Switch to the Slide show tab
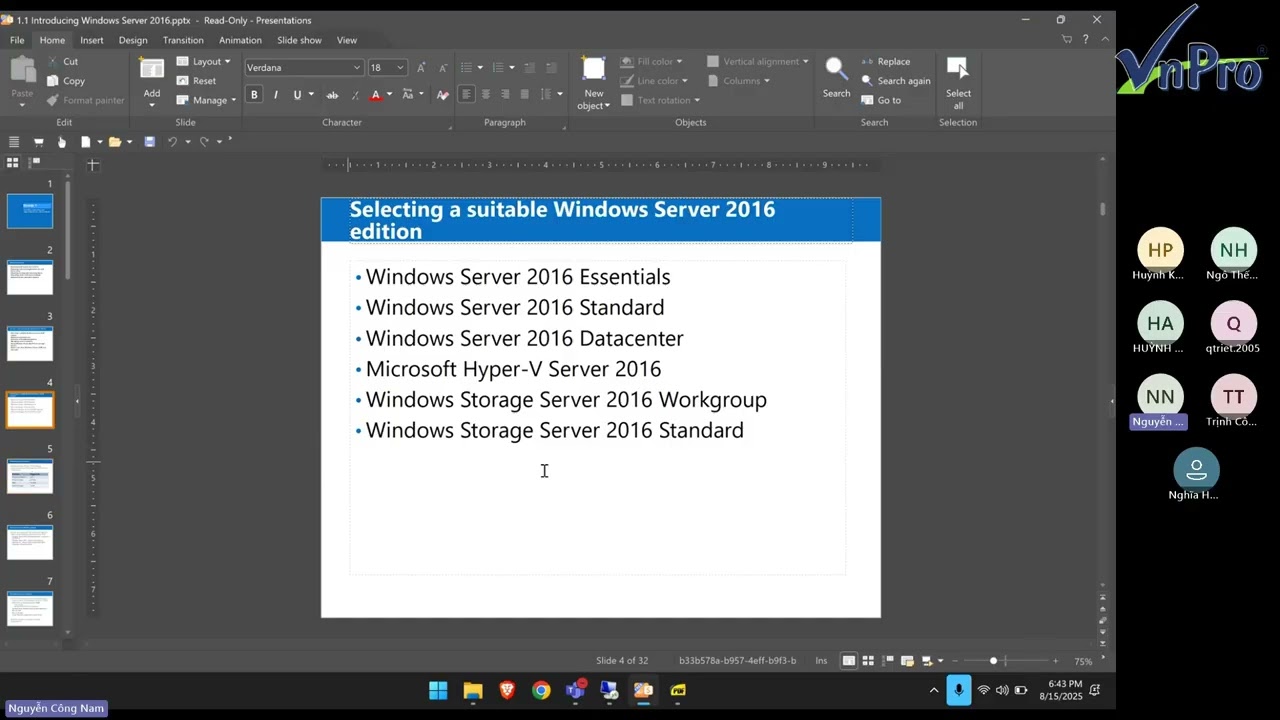The width and height of the screenshot is (1280, 720). click(299, 40)
